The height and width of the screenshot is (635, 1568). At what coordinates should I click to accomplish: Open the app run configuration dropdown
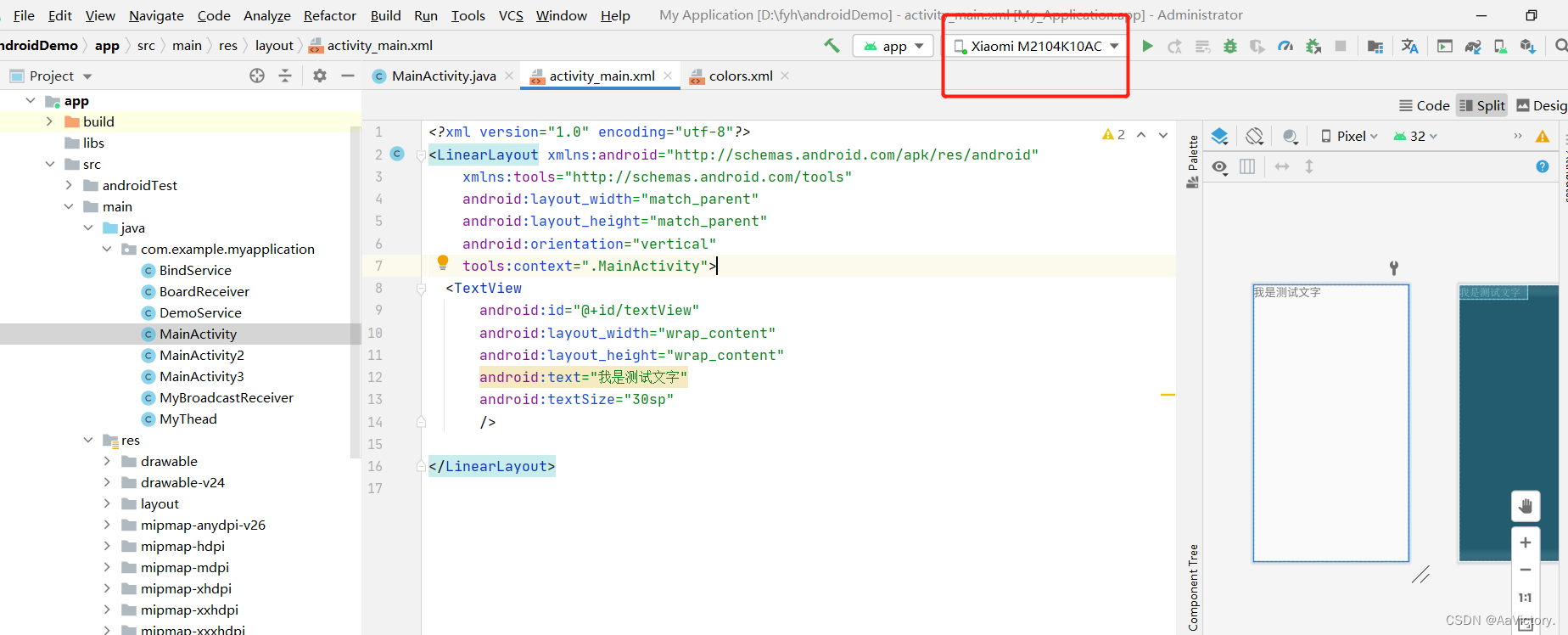point(893,46)
